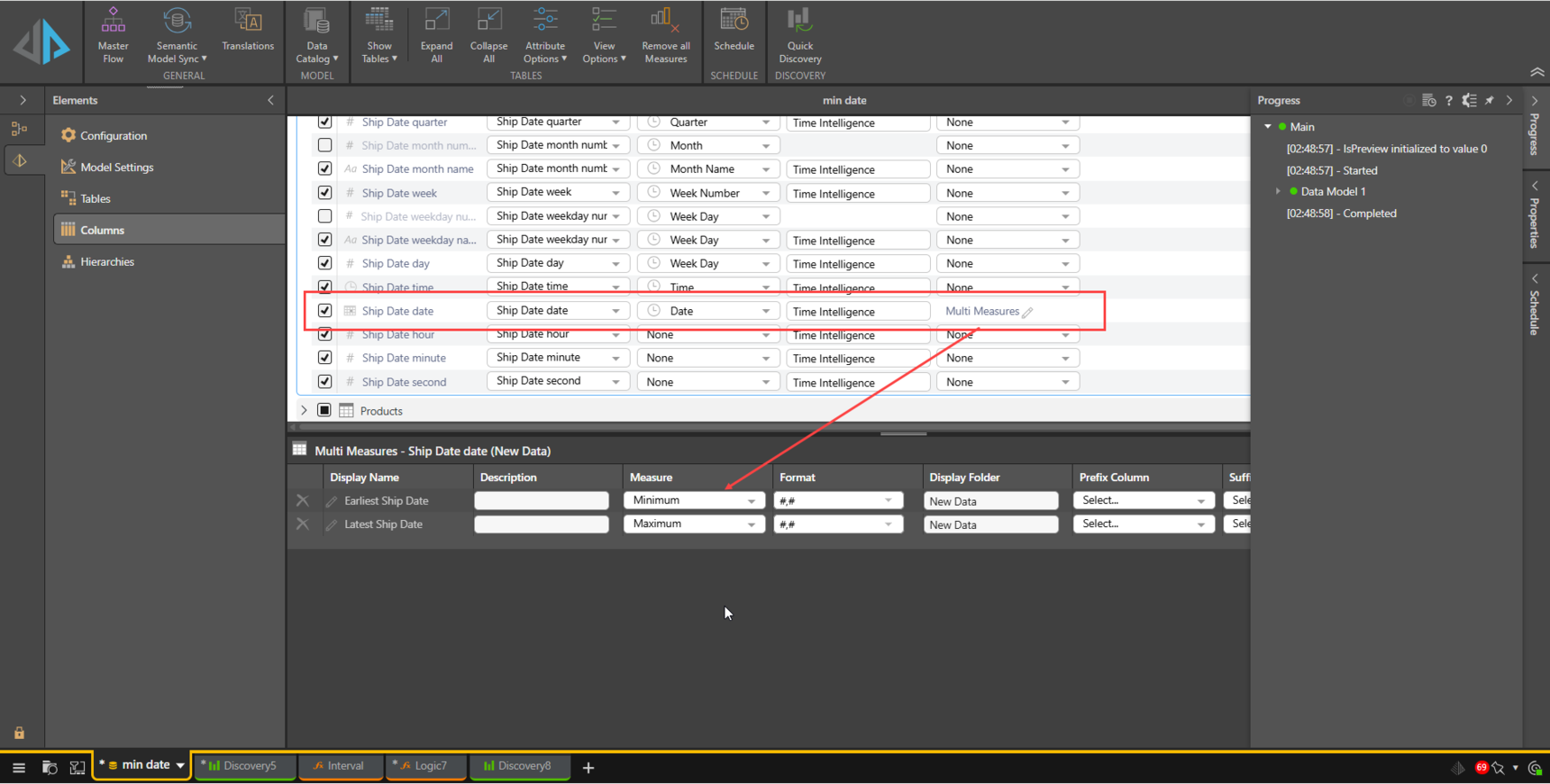Click Expand All tables icon
This screenshot has width=1550, height=784.
coord(436,35)
